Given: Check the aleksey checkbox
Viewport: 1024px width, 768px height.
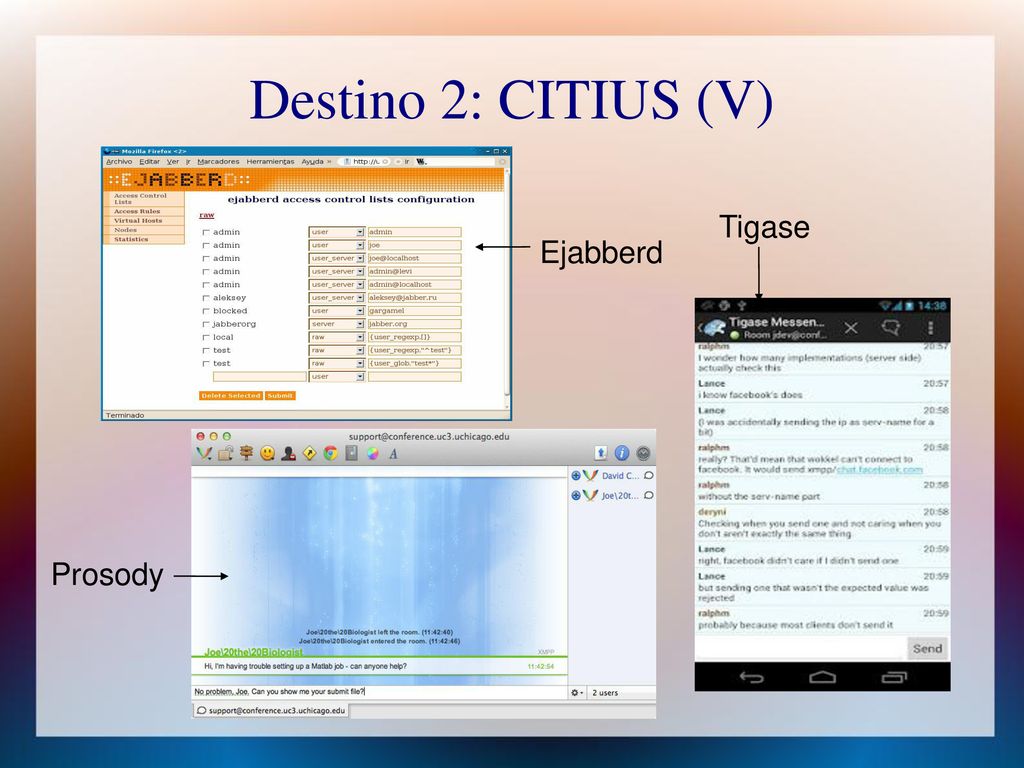Looking at the screenshot, I should point(206,298).
